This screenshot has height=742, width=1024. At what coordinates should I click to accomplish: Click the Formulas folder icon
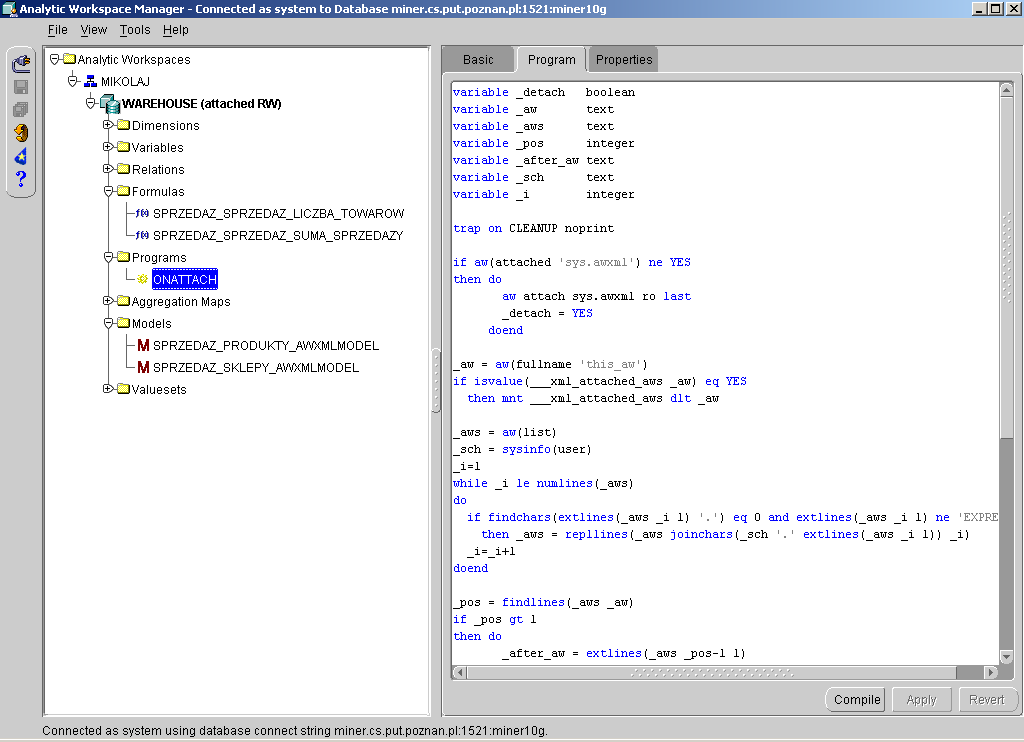pyautogui.click(x=123, y=191)
